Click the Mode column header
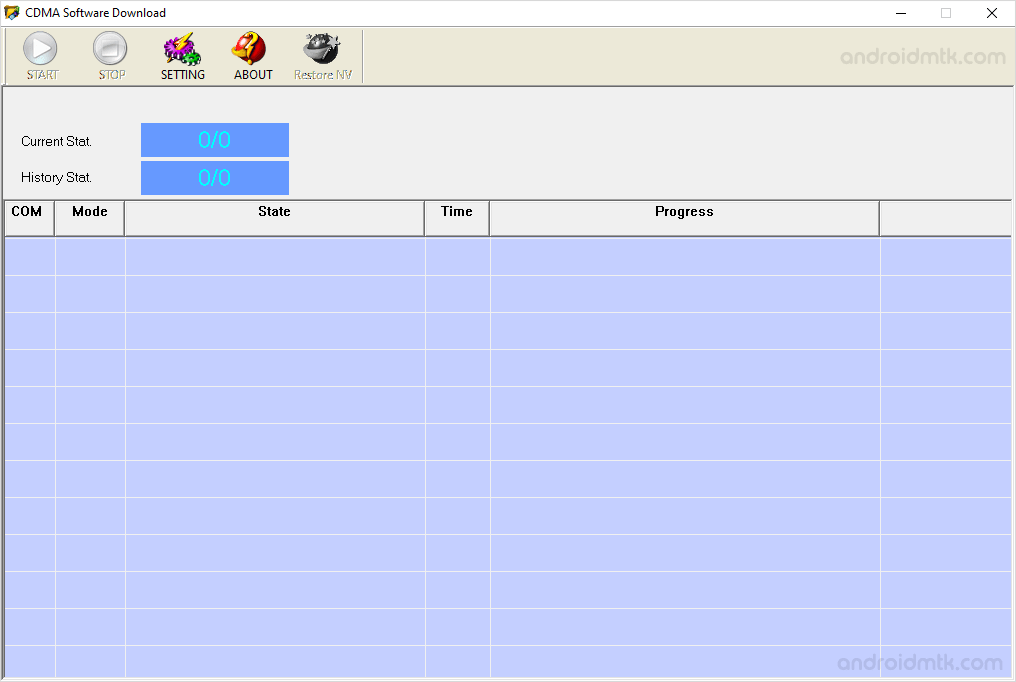 (x=89, y=217)
